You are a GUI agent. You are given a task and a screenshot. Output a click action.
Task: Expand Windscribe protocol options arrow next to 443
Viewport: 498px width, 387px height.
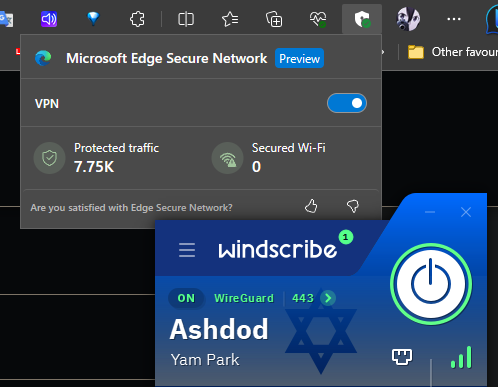pyautogui.click(x=328, y=298)
